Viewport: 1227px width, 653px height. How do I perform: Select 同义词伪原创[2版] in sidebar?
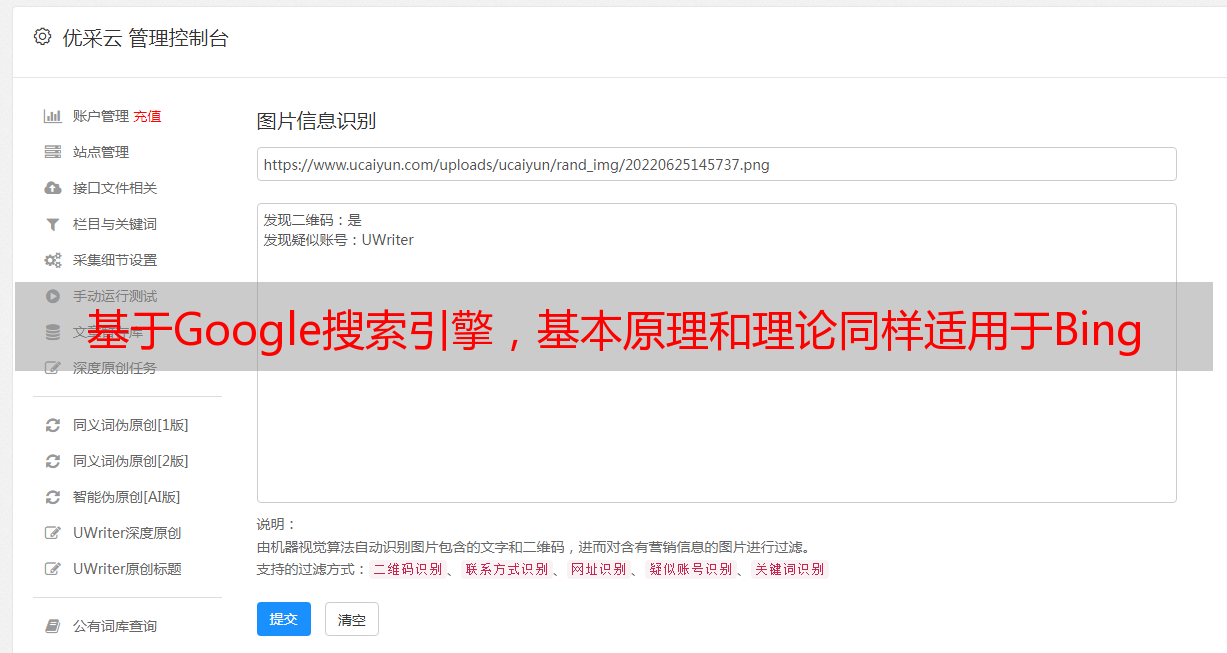tap(131, 461)
